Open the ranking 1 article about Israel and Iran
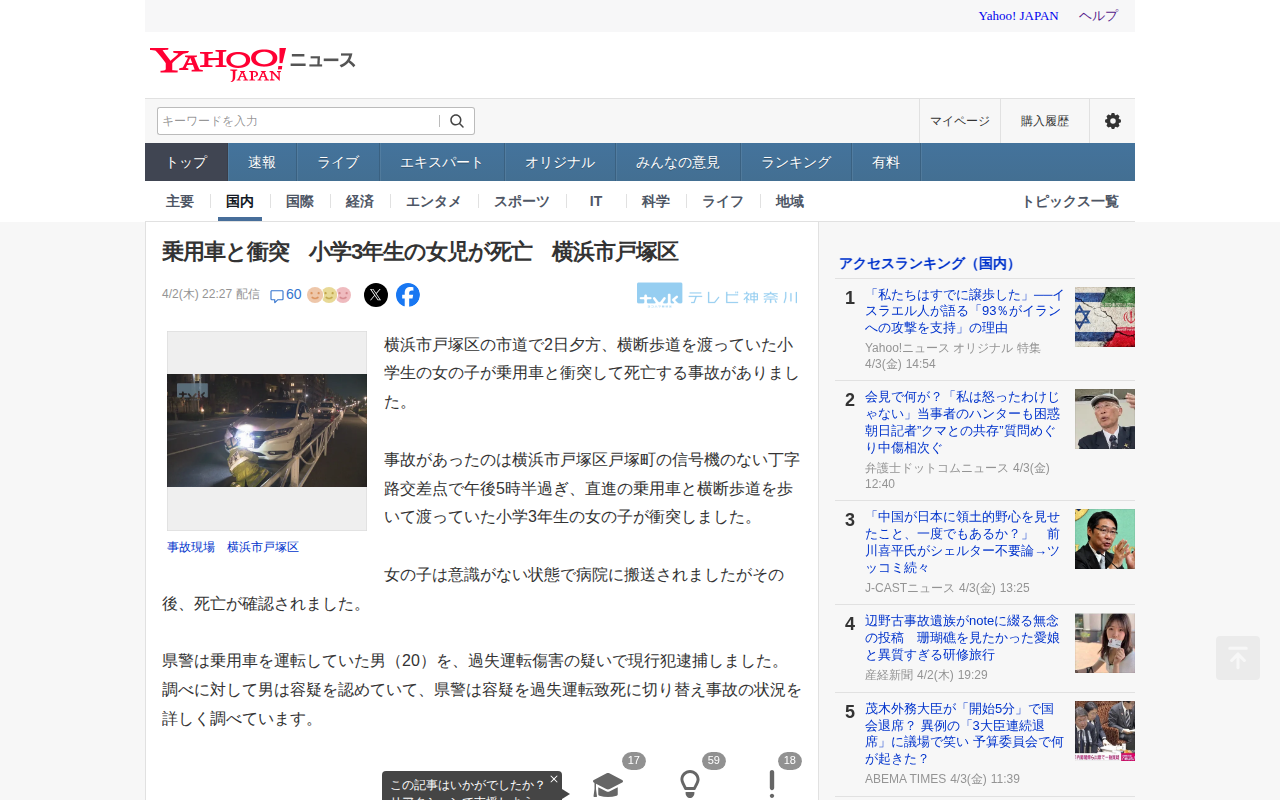 [x=965, y=311]
